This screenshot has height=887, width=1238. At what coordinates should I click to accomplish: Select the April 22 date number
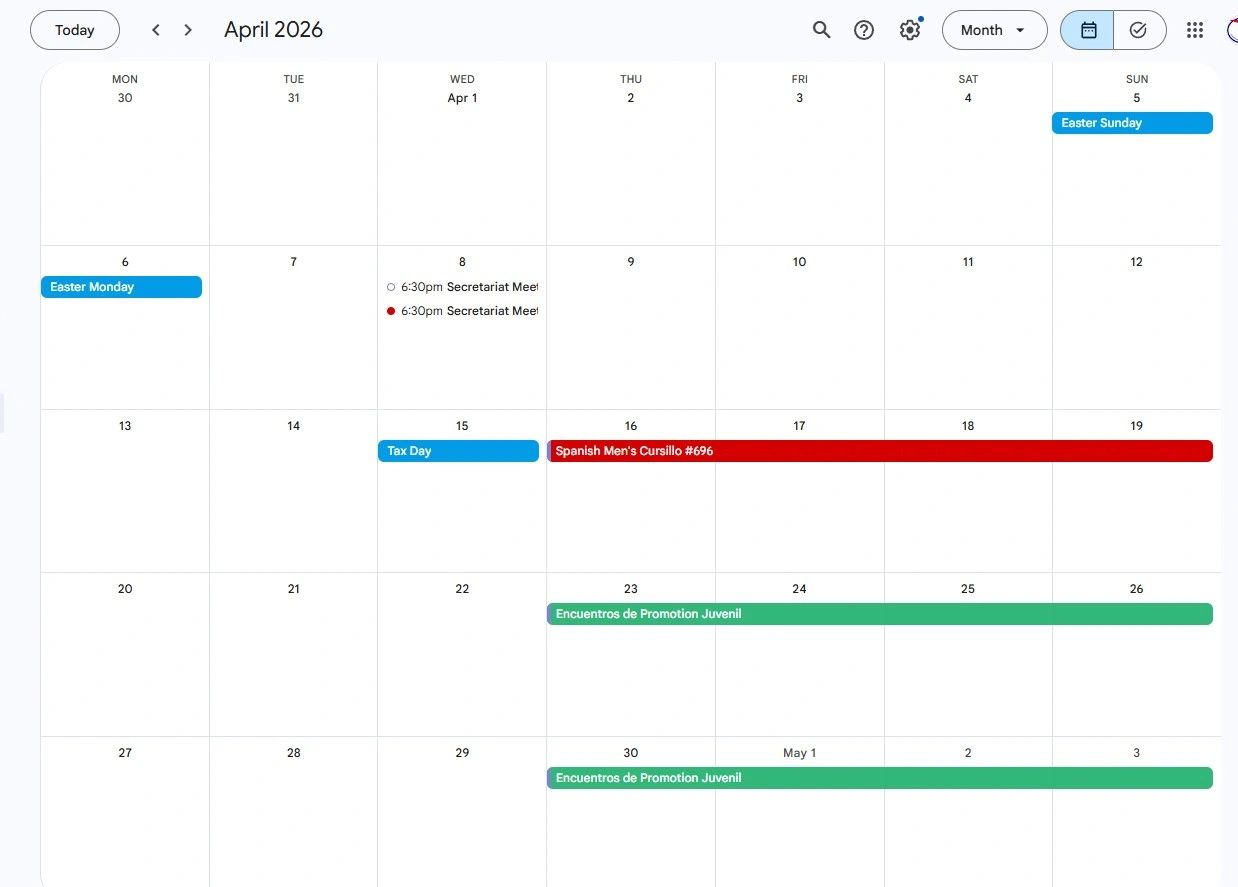tap(462, 589)
